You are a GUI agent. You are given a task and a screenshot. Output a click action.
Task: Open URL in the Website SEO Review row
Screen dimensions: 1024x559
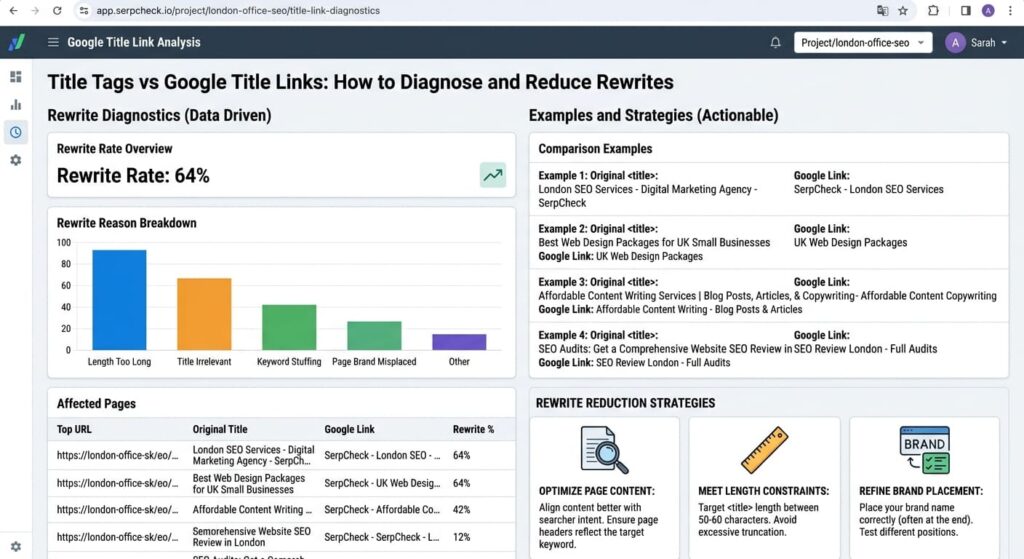(117, 537)
